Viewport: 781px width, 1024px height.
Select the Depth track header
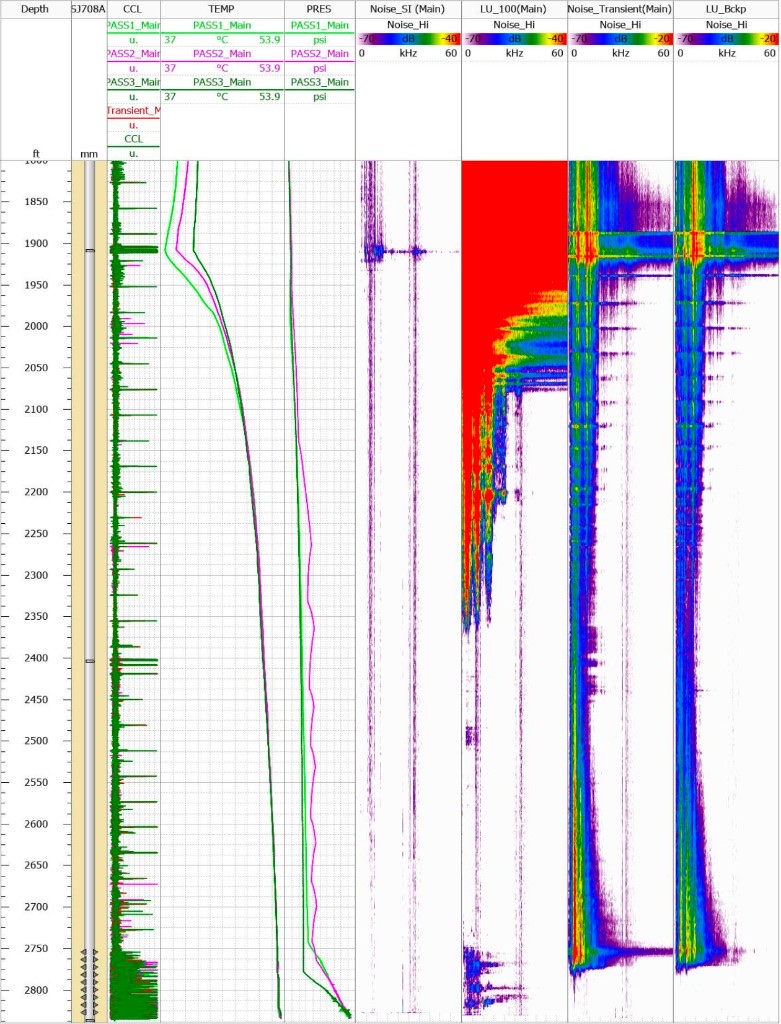click(35, 9)
